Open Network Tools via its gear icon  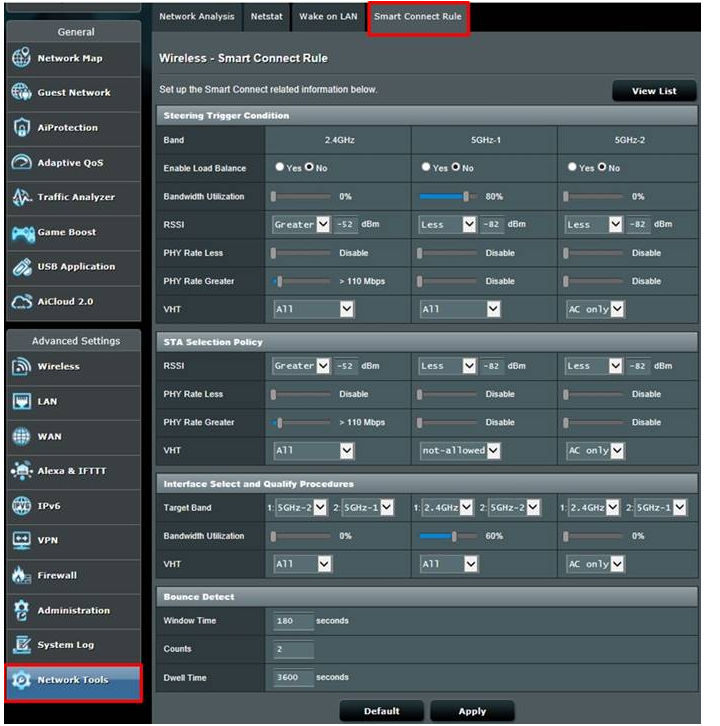tap(21, 679)
